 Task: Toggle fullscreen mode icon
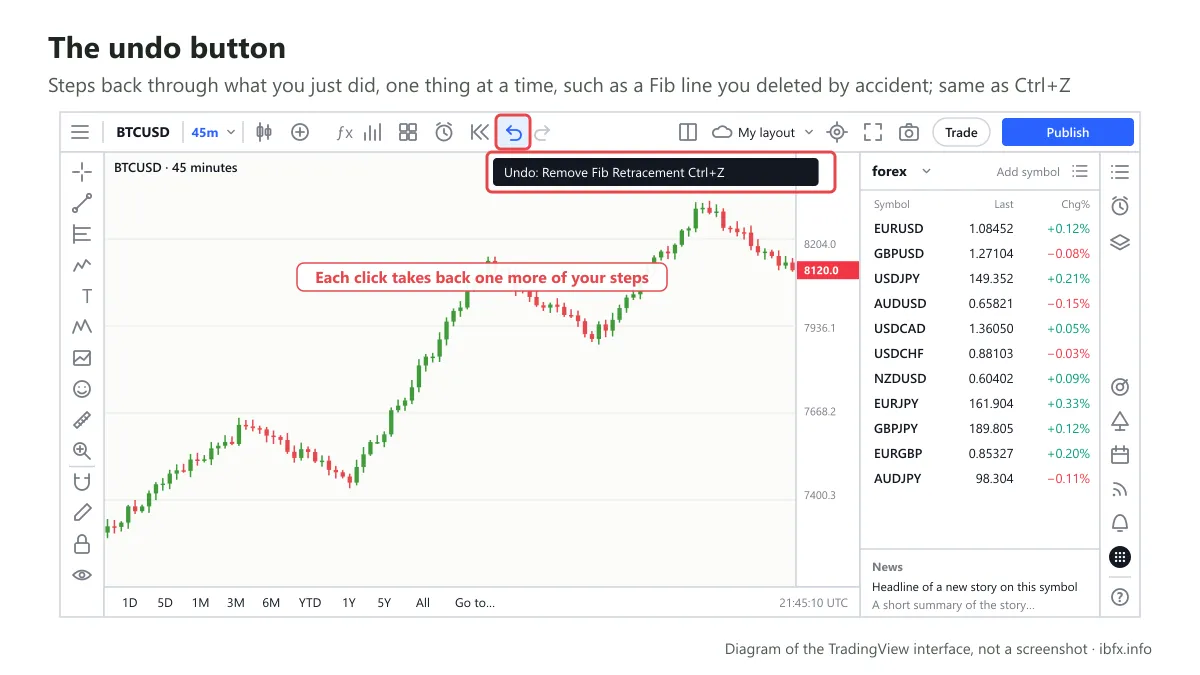tap(873, 132)
